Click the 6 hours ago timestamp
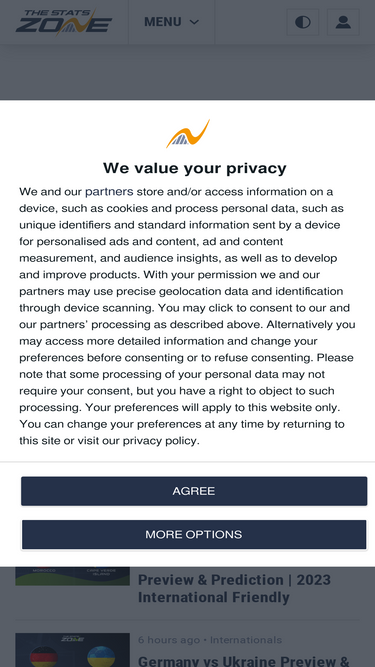The image size is (375, 667). coord(169,640)
